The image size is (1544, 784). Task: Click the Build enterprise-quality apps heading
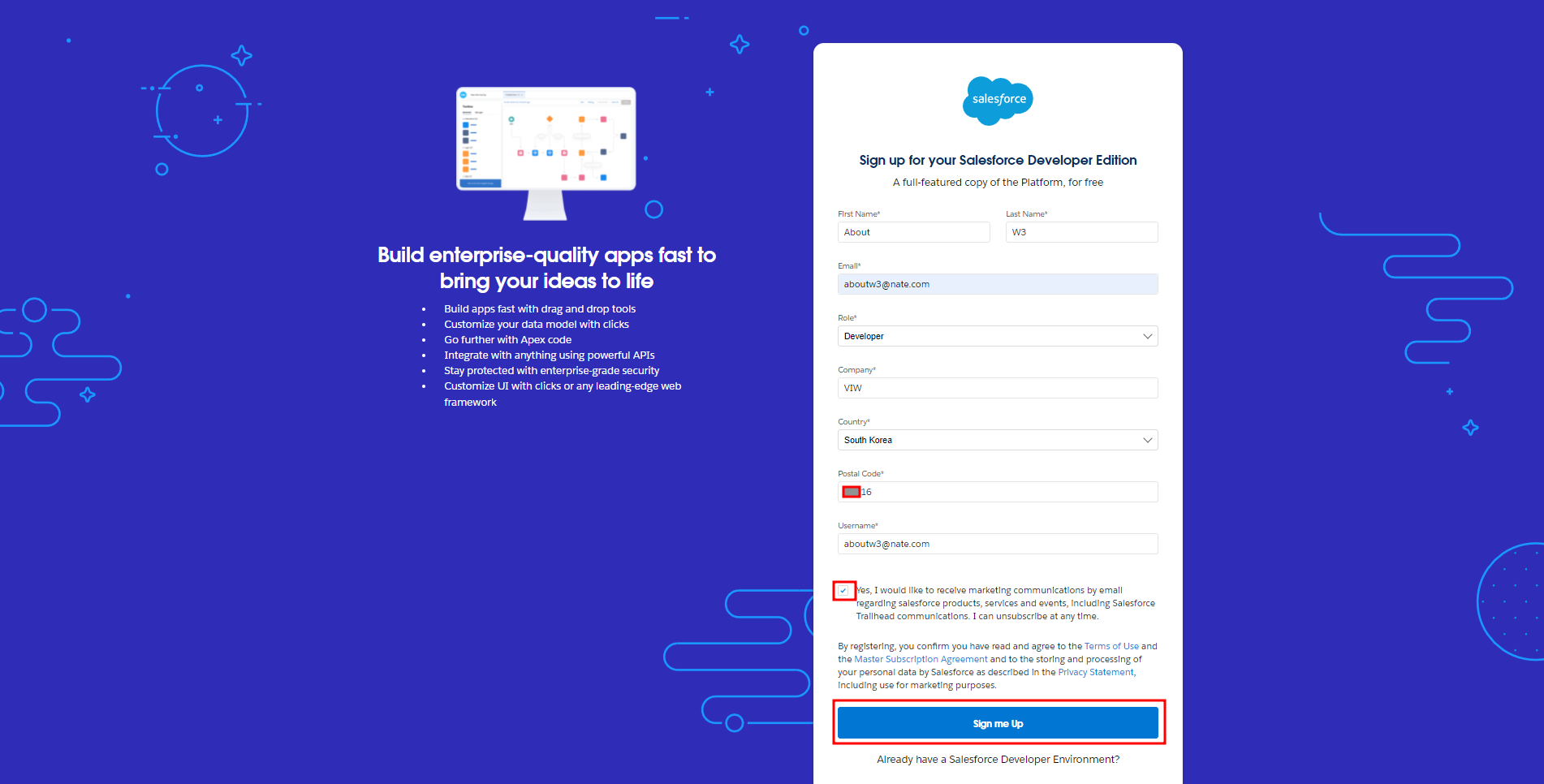[x=546, y=268]
